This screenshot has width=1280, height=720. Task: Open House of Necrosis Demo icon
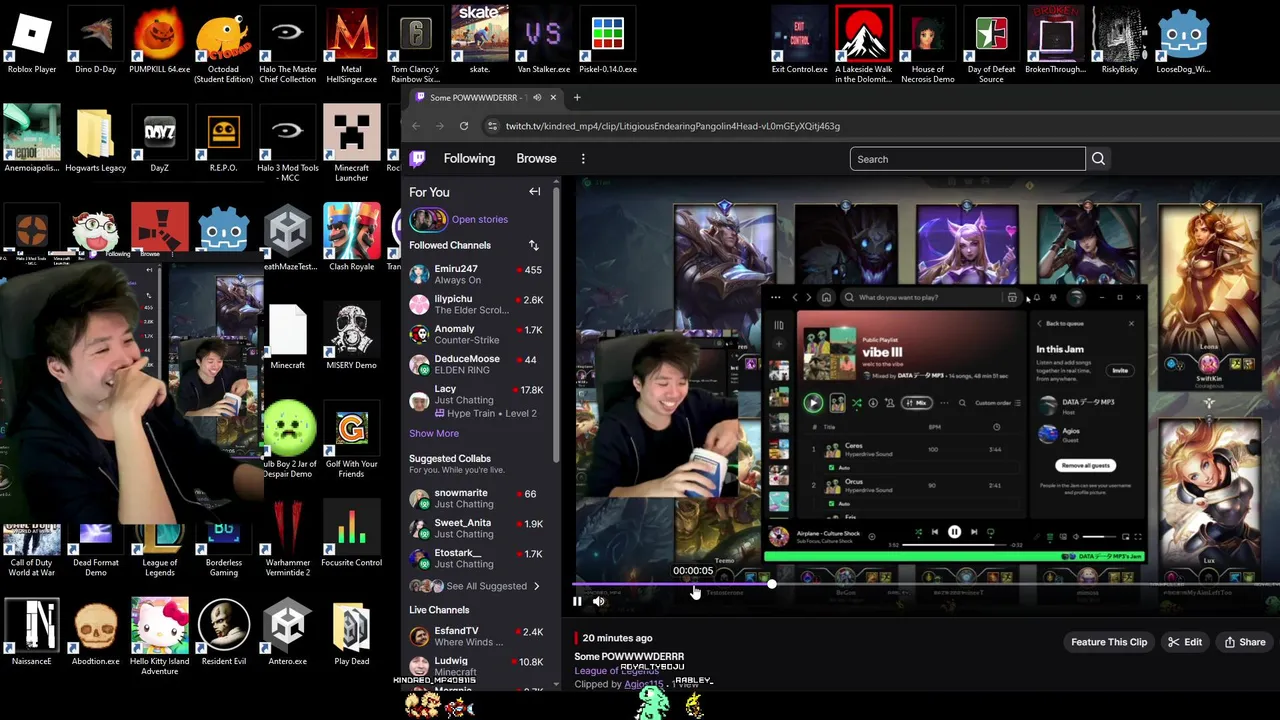click(927, 45)
